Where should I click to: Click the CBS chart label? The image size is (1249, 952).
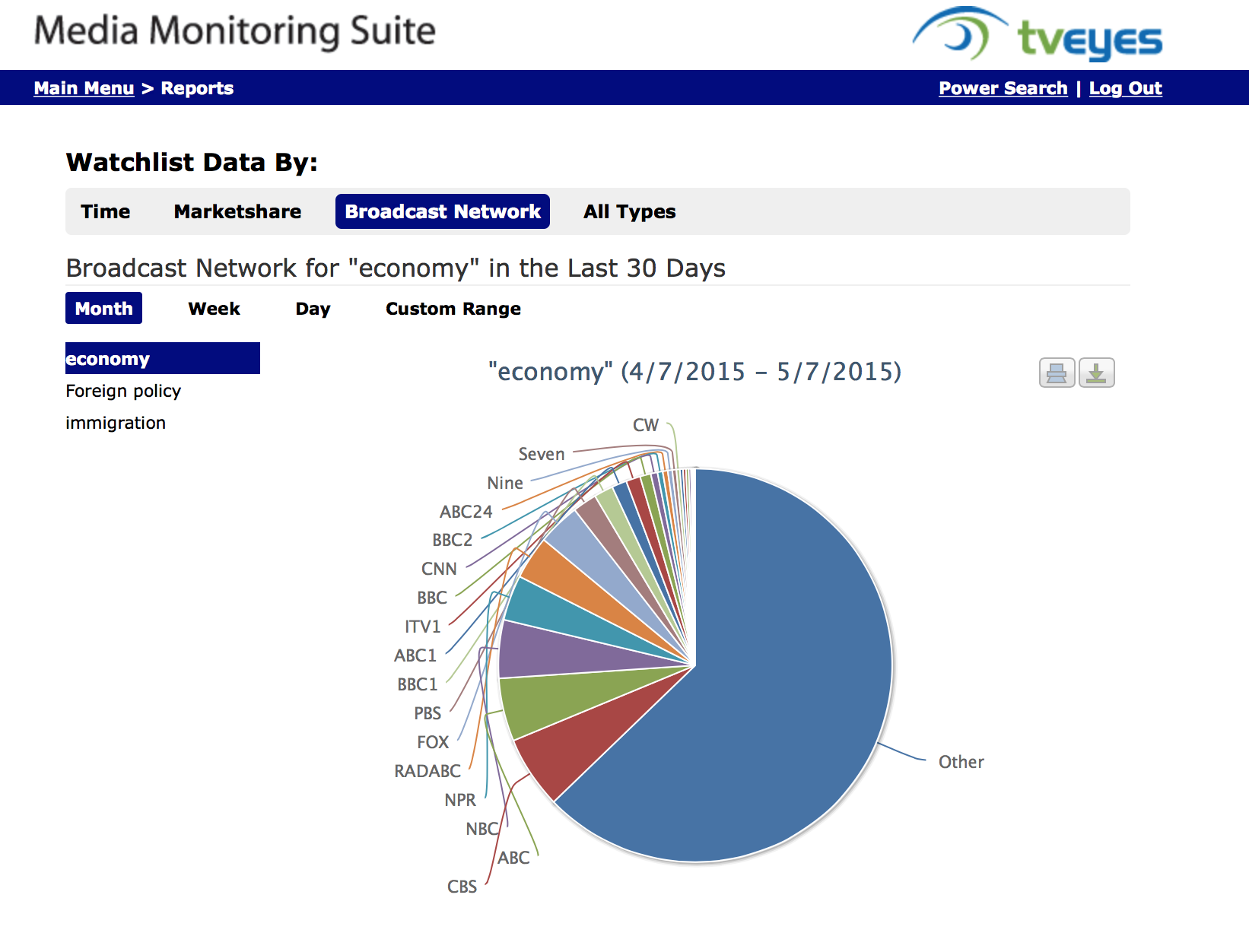point(462,887)
